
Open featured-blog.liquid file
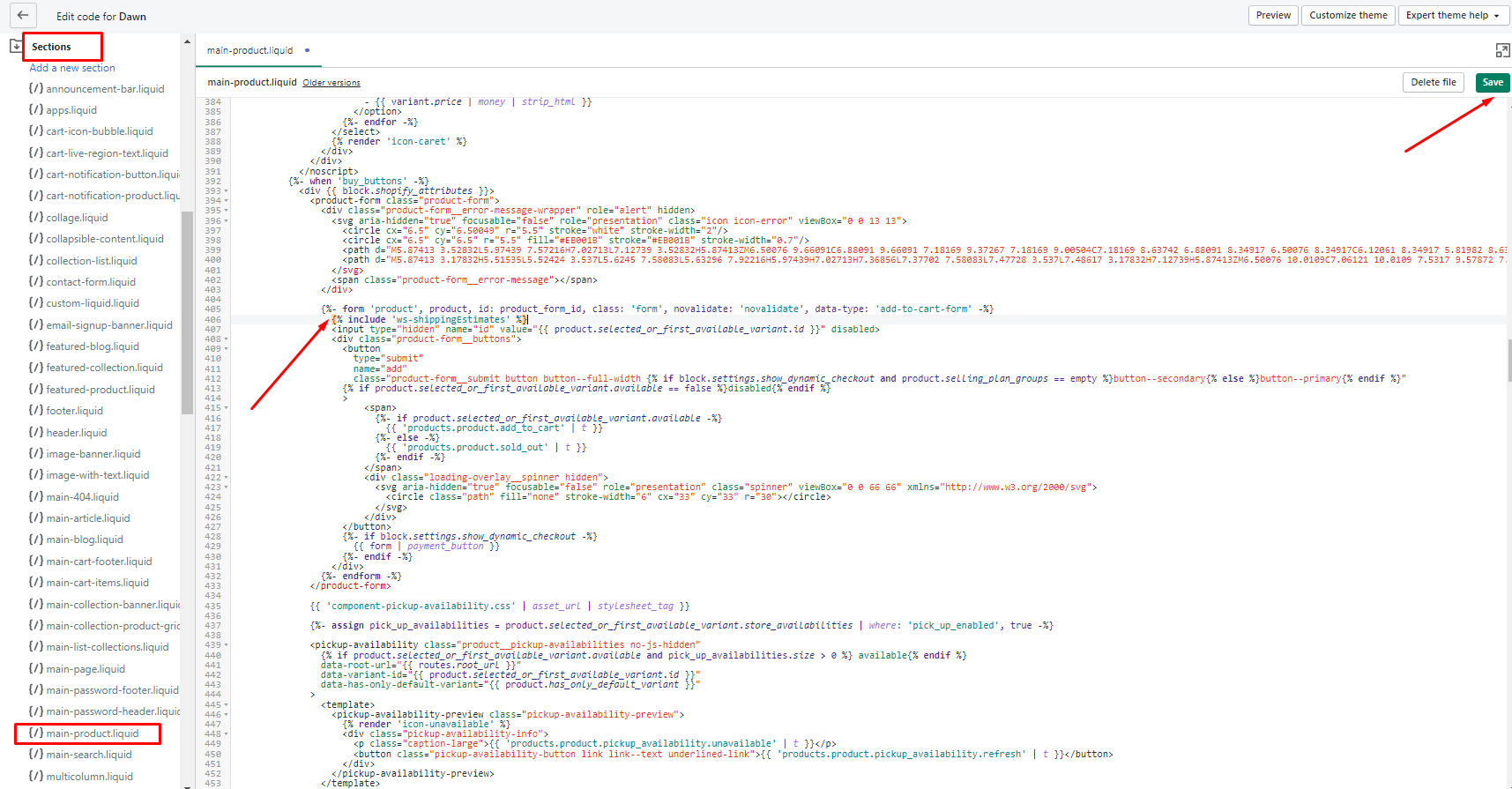[93, 346]
